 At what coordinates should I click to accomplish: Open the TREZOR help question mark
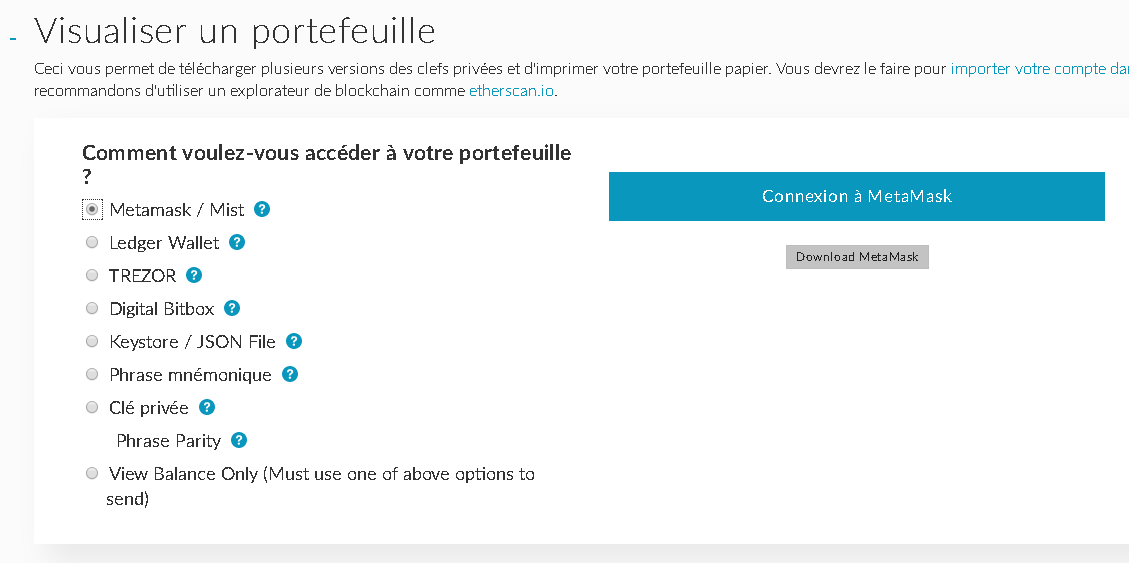pos(194,275)
